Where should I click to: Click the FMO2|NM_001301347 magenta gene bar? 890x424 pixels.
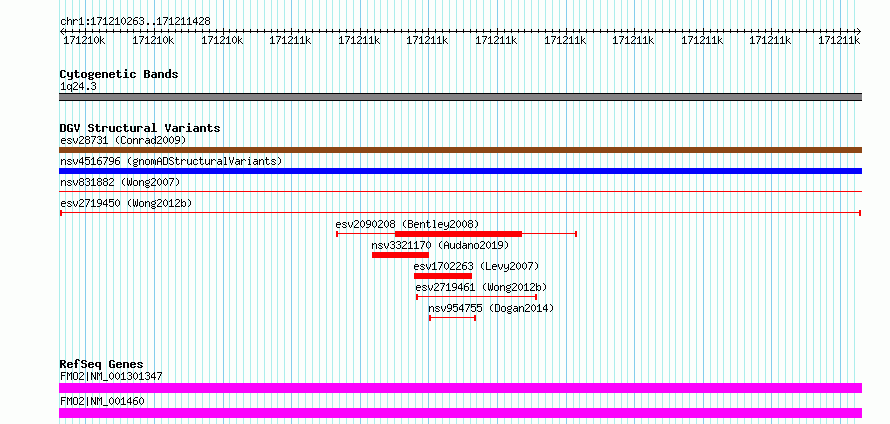point(460,388)
